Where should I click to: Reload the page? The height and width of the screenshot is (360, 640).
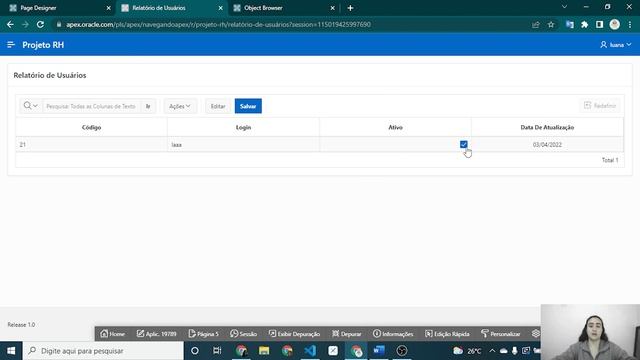tap(40, 24)
